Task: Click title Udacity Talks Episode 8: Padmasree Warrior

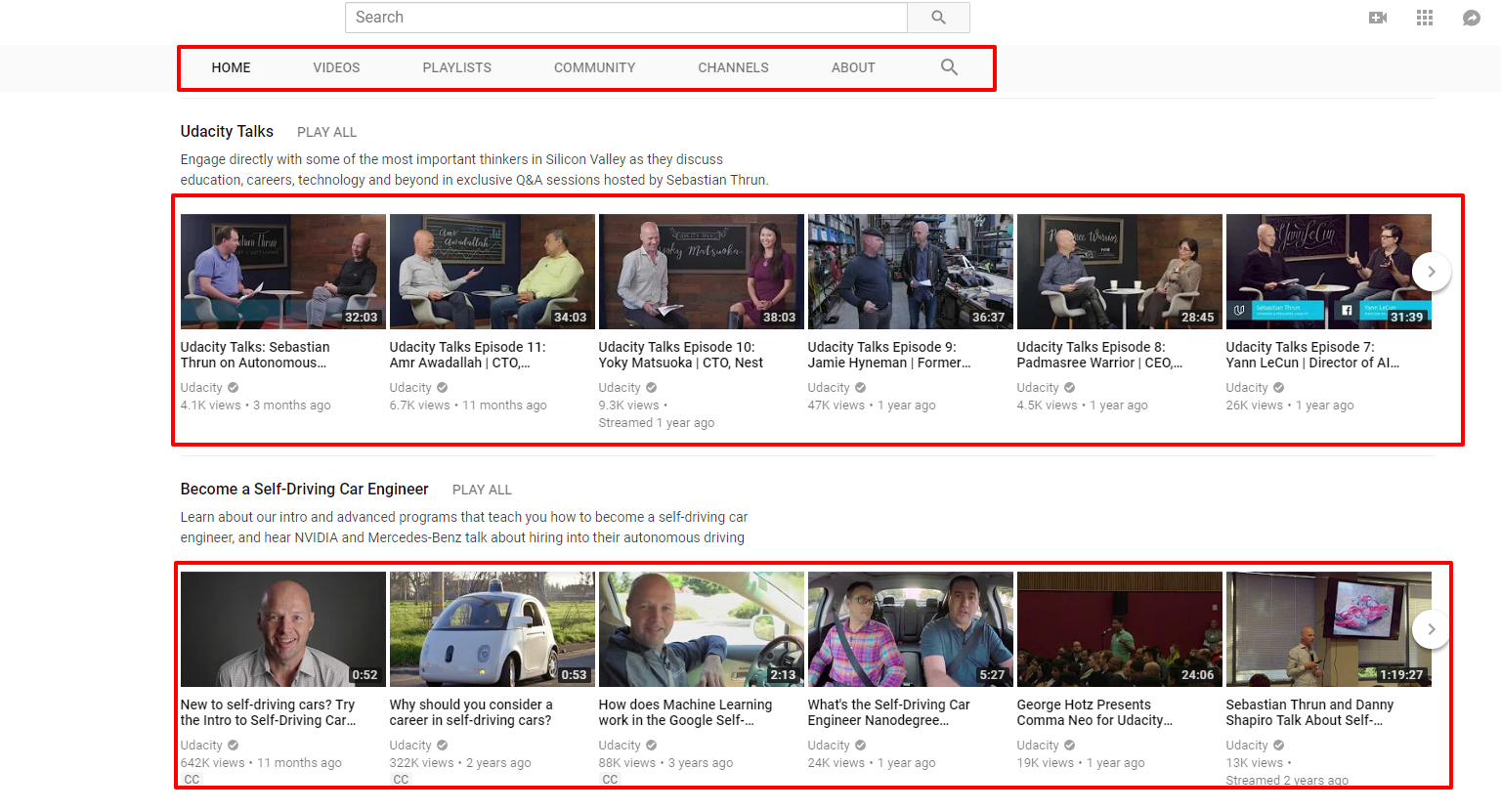Action: click(1099, 355)
